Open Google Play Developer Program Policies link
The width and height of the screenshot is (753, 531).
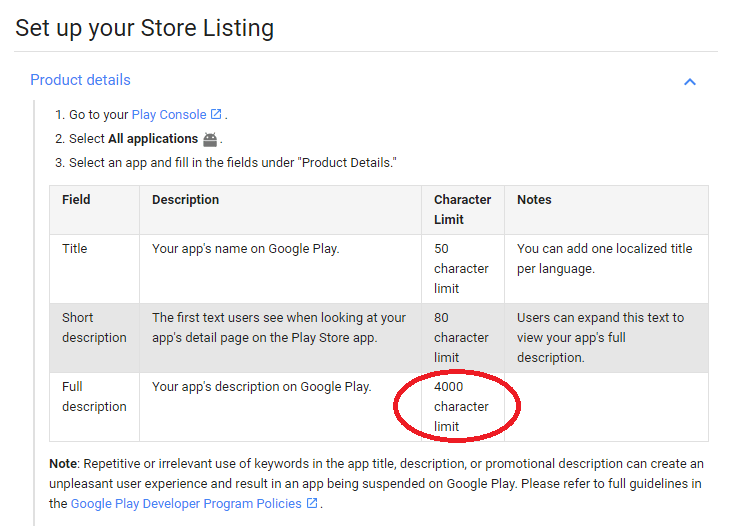click(x=186, y=504)
